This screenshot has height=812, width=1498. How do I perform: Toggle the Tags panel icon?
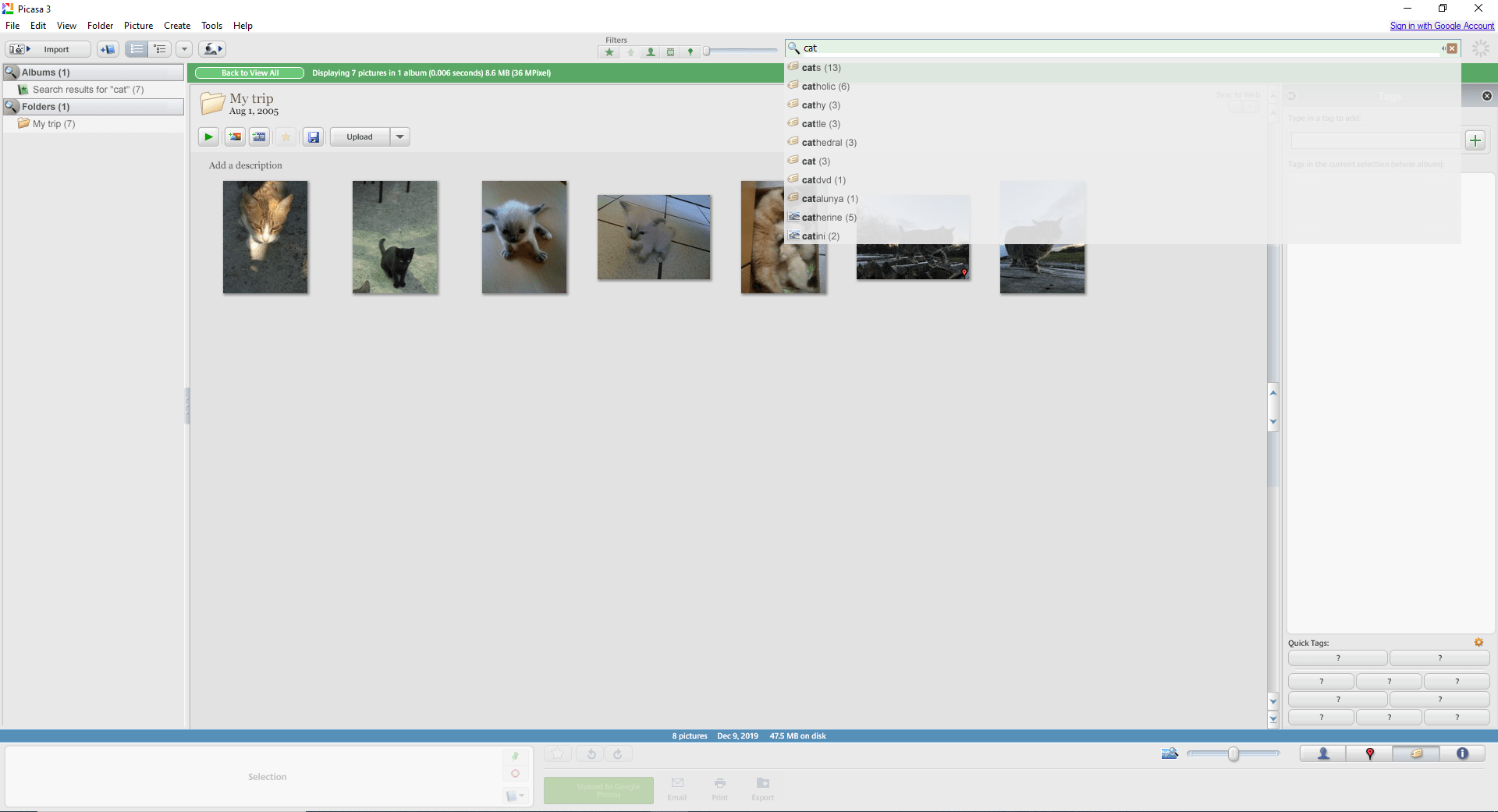click(1416, 753)
